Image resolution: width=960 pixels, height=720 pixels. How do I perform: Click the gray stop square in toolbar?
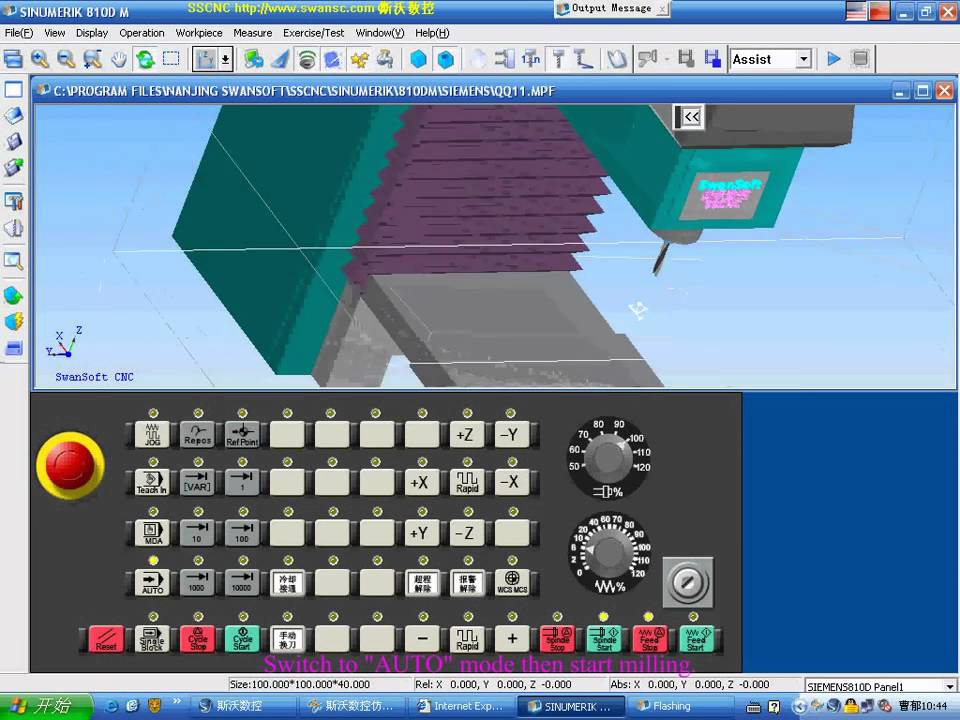coord(860,59)
